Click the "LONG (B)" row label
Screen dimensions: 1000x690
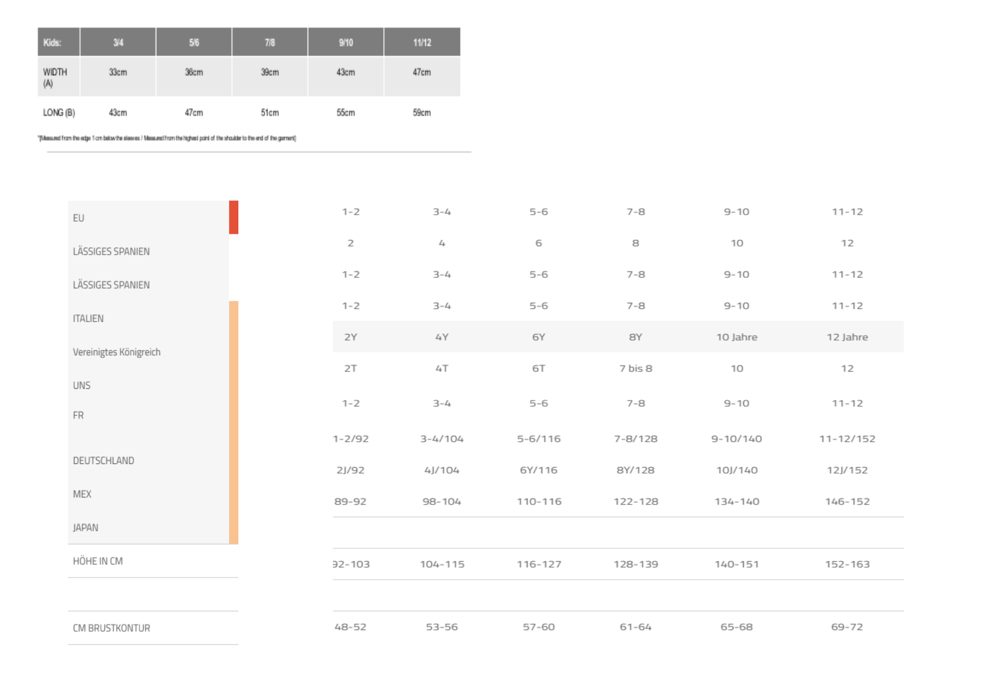59,112
